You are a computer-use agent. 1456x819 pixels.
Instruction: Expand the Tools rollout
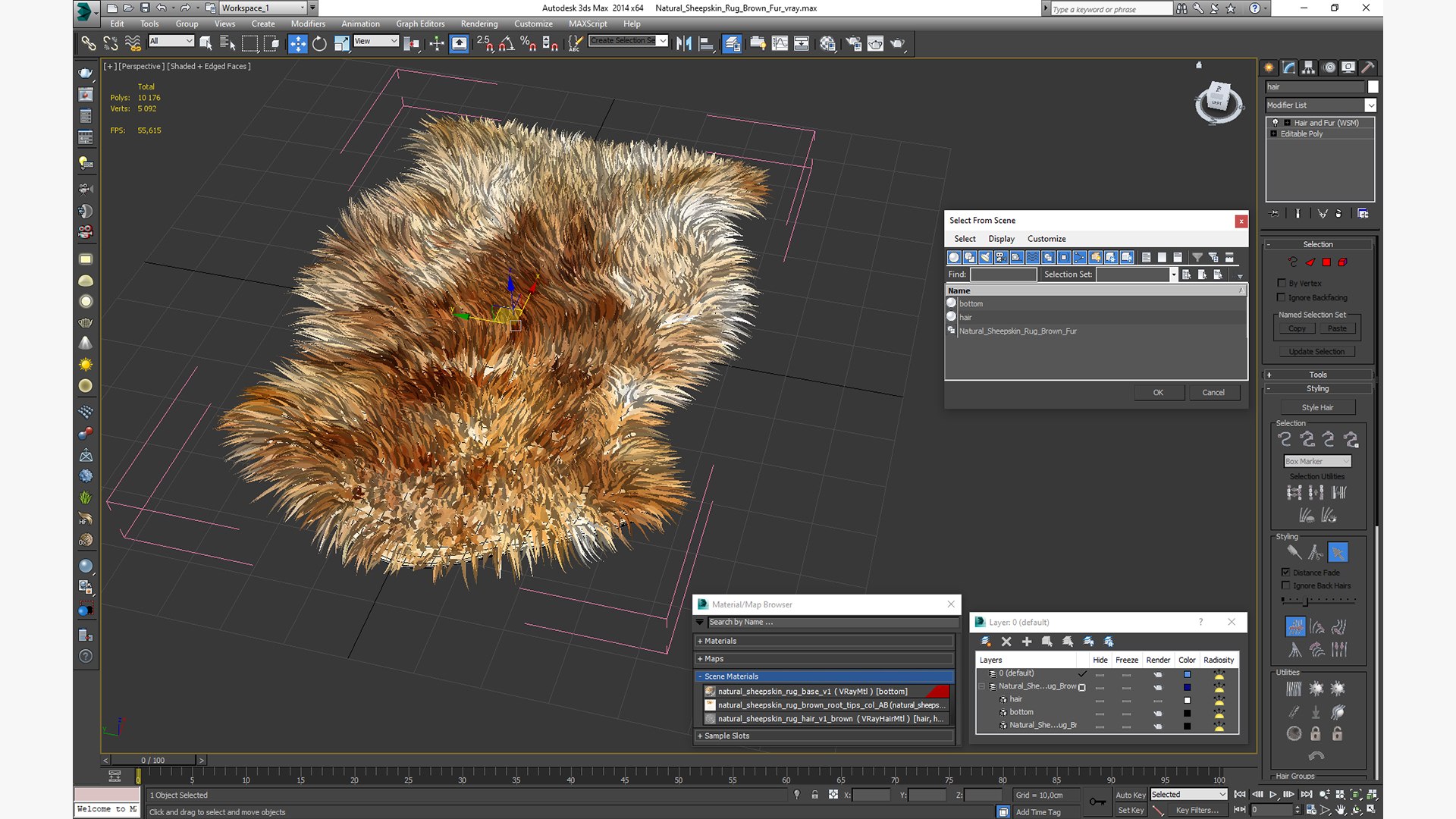point(1318,375)
